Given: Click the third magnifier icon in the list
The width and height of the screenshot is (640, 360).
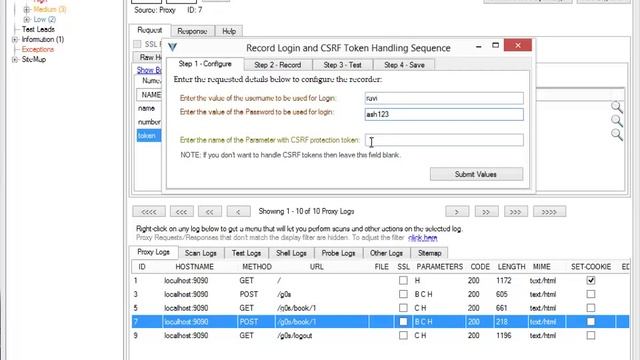Looking at the screenshot, I should (x=617, y=135).
